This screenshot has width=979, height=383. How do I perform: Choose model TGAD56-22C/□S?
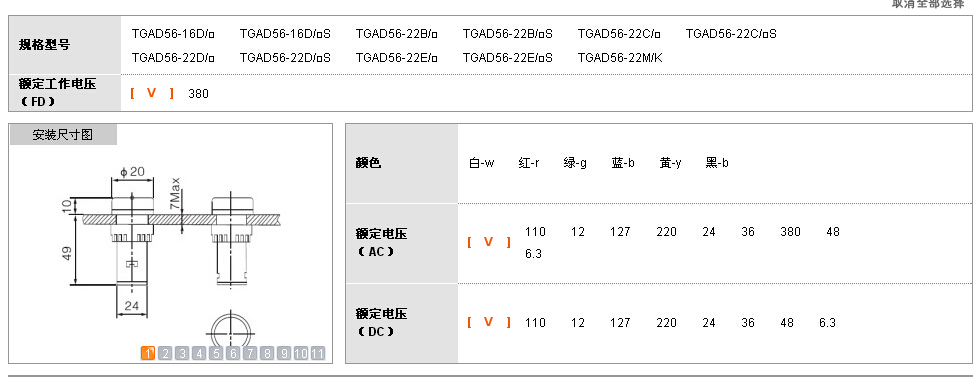731,34
